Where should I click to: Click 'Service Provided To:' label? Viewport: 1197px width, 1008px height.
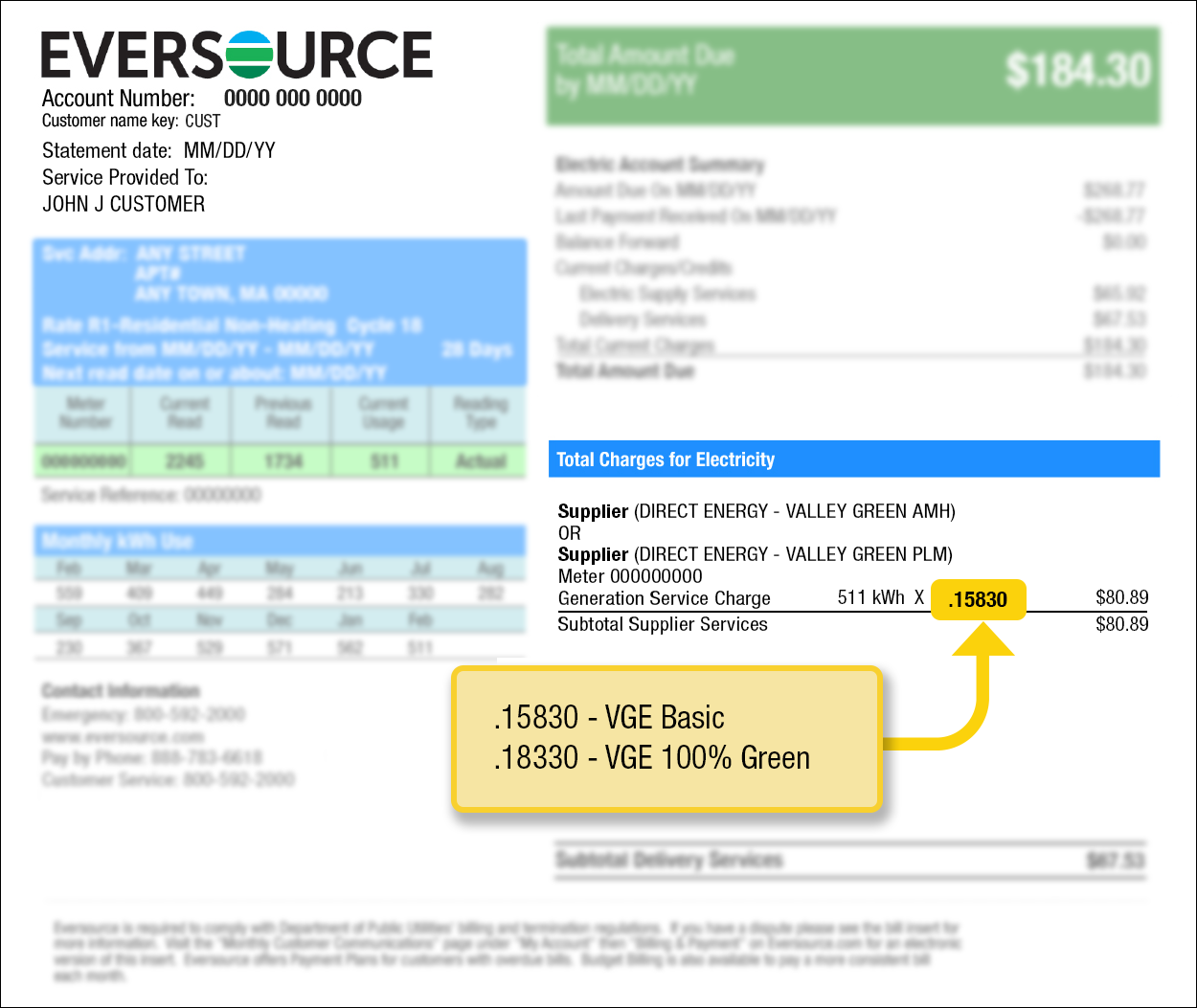click(125, 178)
